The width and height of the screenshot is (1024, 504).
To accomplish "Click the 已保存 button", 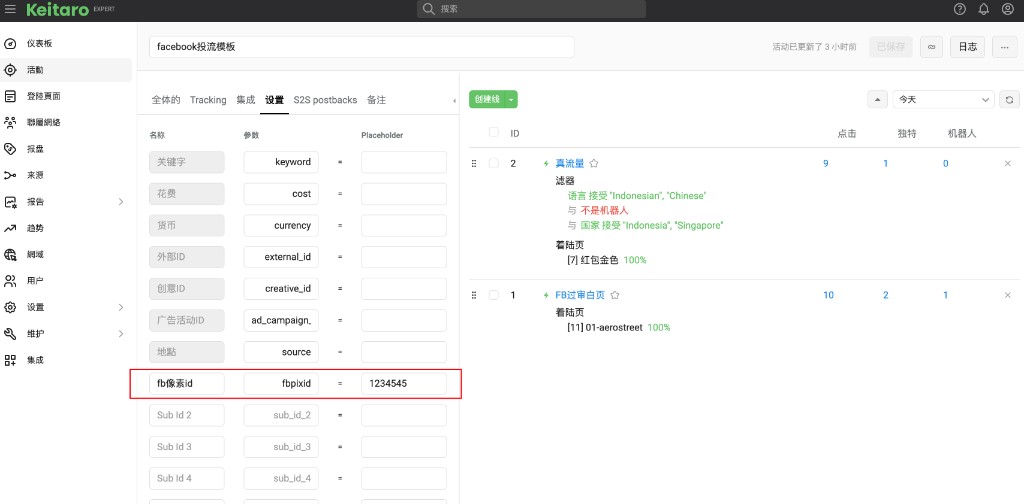I will 891,47.
